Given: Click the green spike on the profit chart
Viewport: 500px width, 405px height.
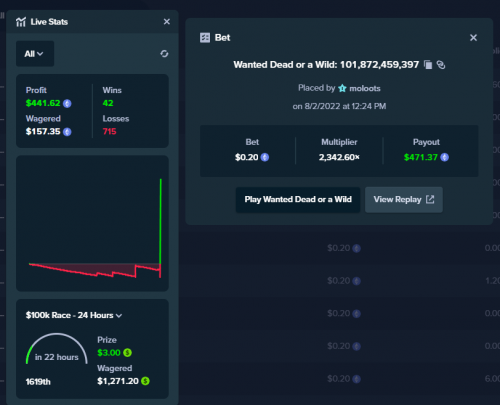Looking at the screenshot, I should click(x=161, y=222).
